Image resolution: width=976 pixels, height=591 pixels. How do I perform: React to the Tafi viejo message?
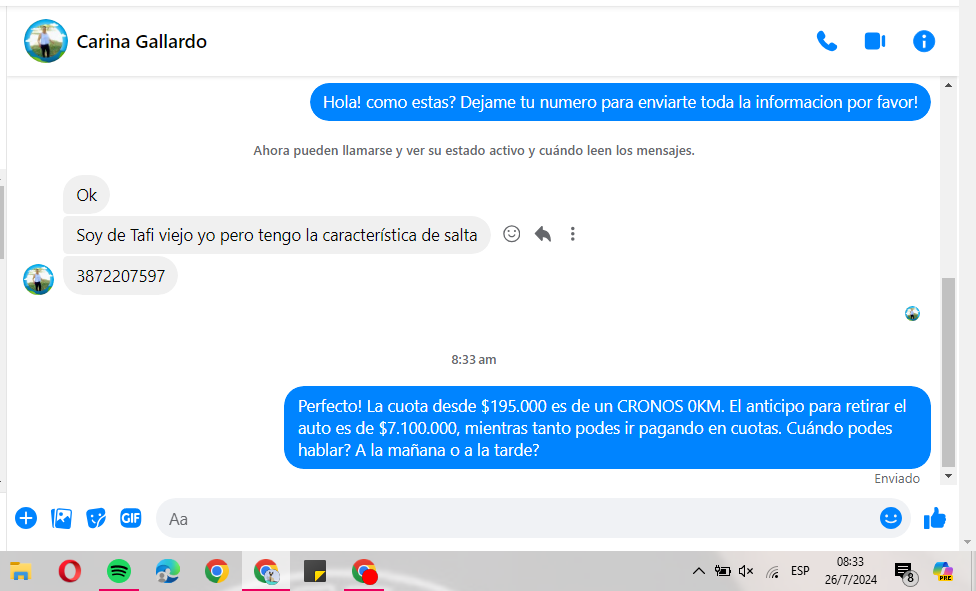[512, 234]
